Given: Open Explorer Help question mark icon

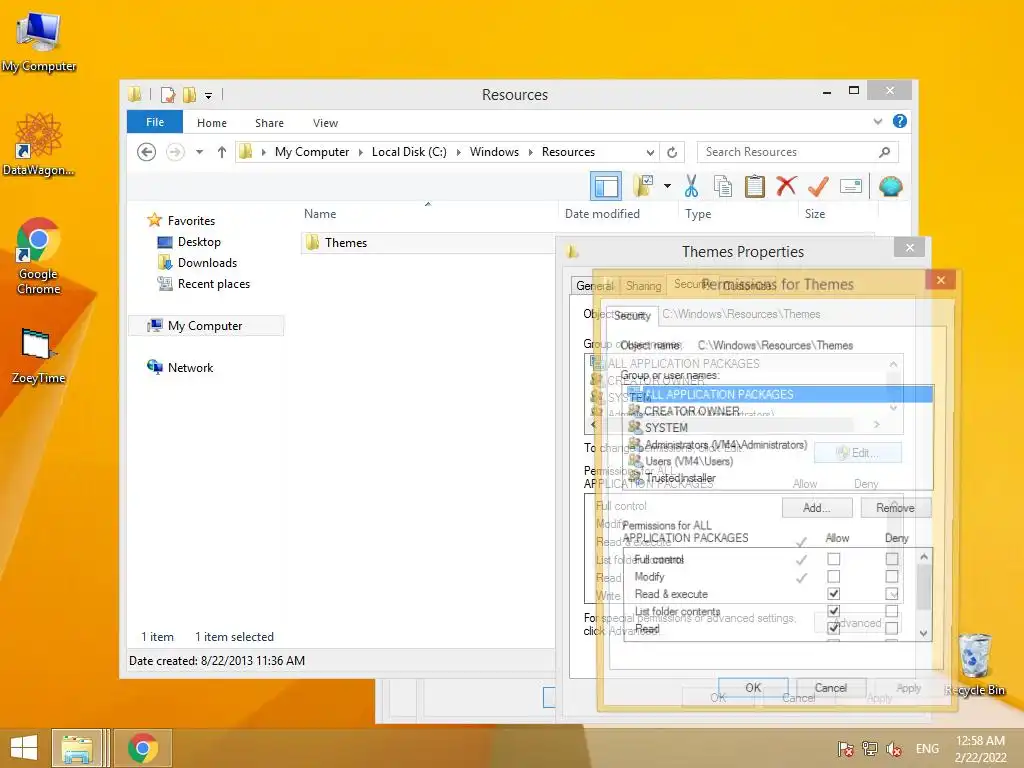Looking at the screenshot, I should [899, 121].
